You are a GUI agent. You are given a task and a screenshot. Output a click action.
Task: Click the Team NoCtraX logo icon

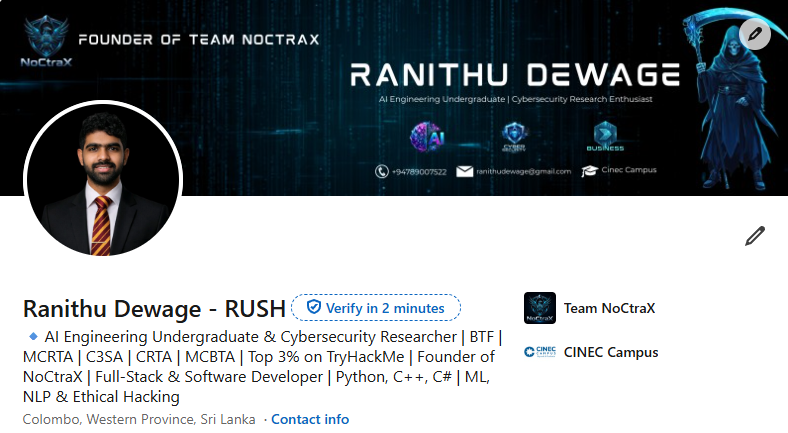tap(540, 308)
